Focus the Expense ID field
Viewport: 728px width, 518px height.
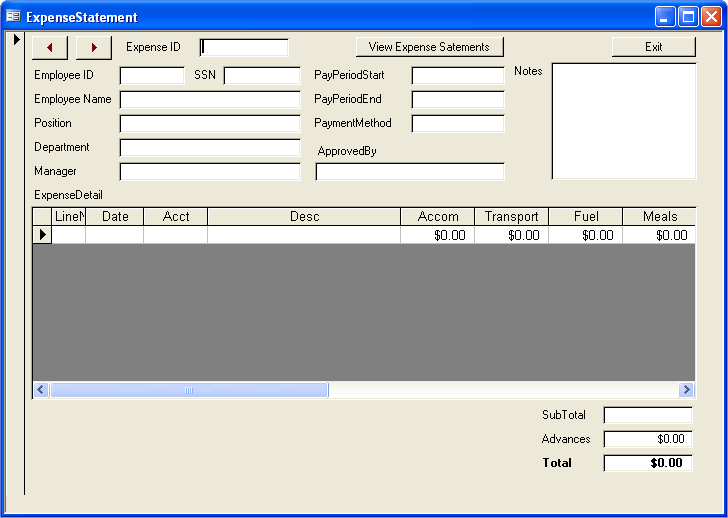(x=245, y=47)
